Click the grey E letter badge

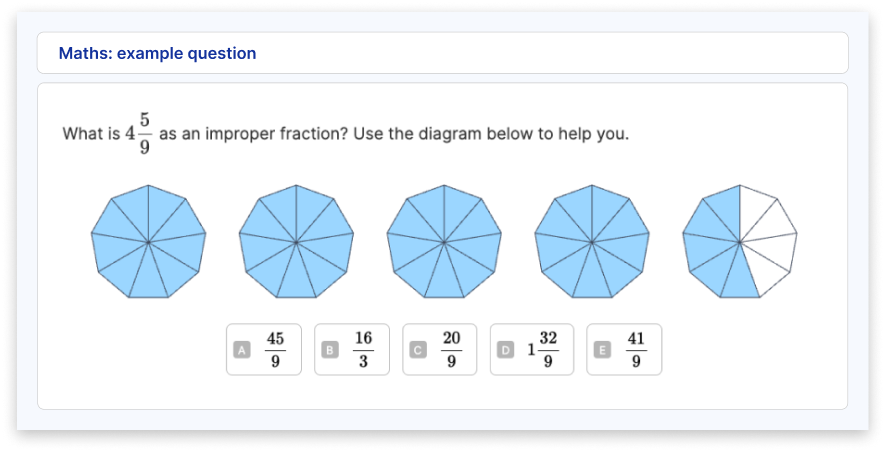[x=602, y=350]
